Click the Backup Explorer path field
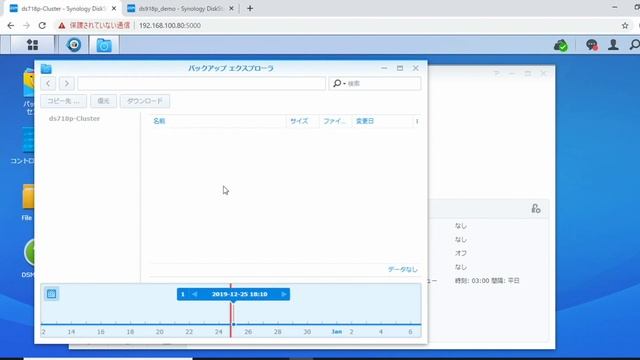The height and width of the screenshot is (360, 640). coord(202,83)
